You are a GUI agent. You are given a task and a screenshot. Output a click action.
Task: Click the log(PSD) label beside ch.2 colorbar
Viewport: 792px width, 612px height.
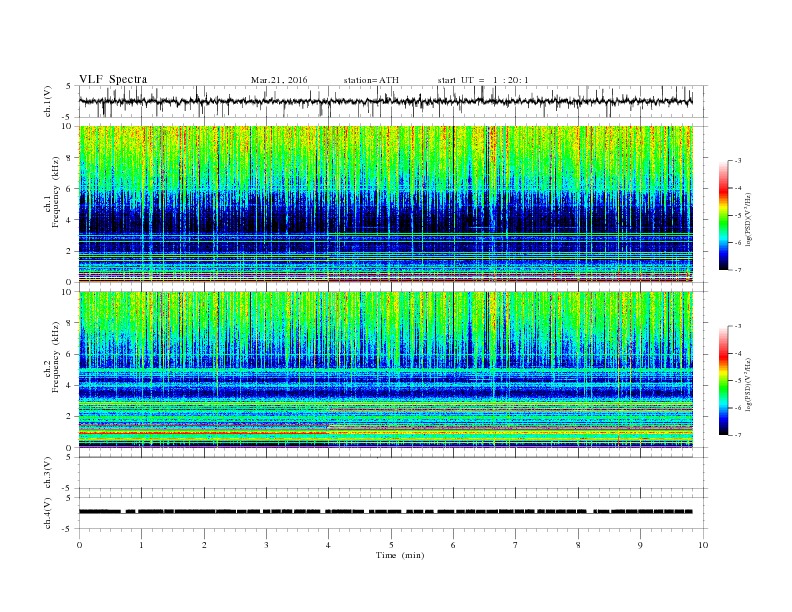tap(748, 384)
